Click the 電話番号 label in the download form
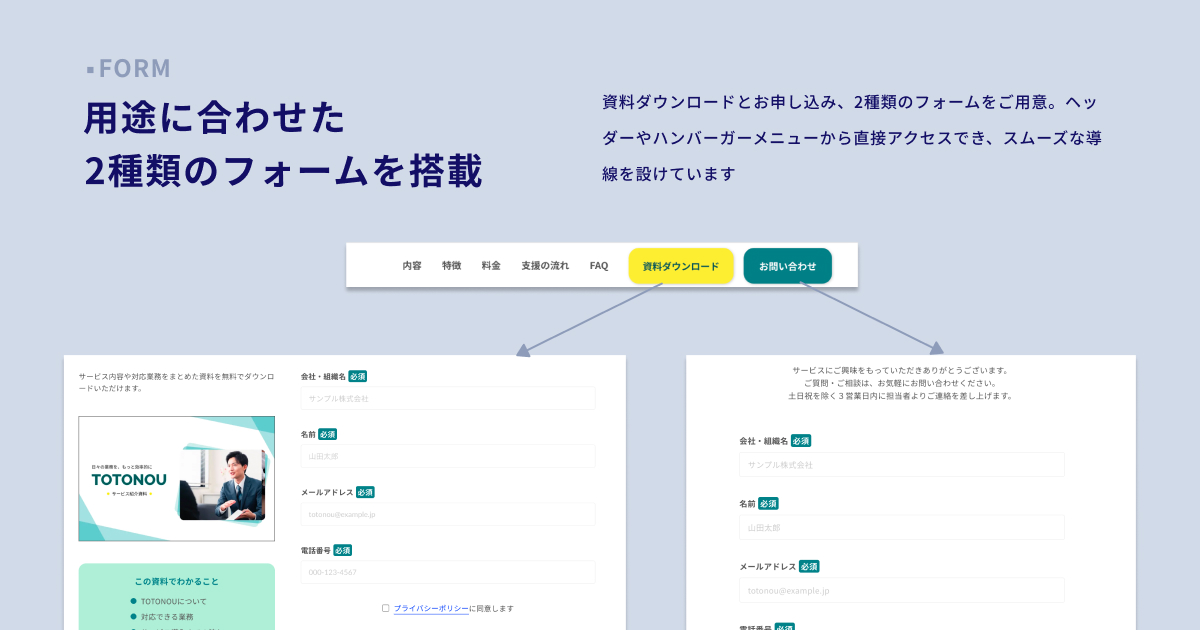The height and width of the screenshot is (630, 1200). pyautogui.click(x=316, y=550)
